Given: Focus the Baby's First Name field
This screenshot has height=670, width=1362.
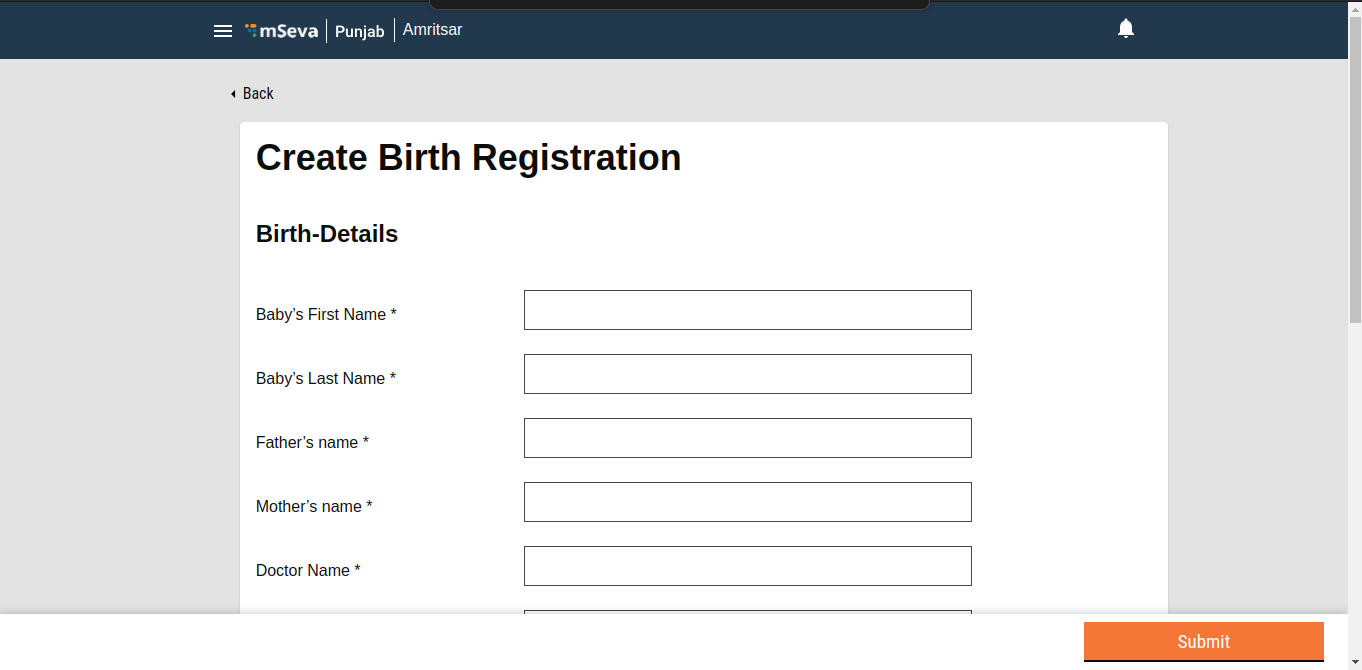Looking at the screenshot, I should (x=747, y=310).
